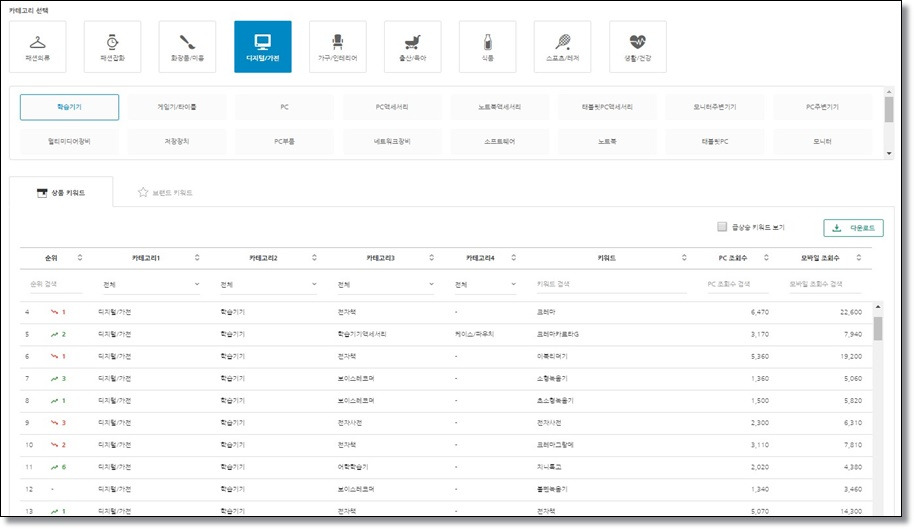Open the 카테고리2 filter dropdown

tap(269, 284)
